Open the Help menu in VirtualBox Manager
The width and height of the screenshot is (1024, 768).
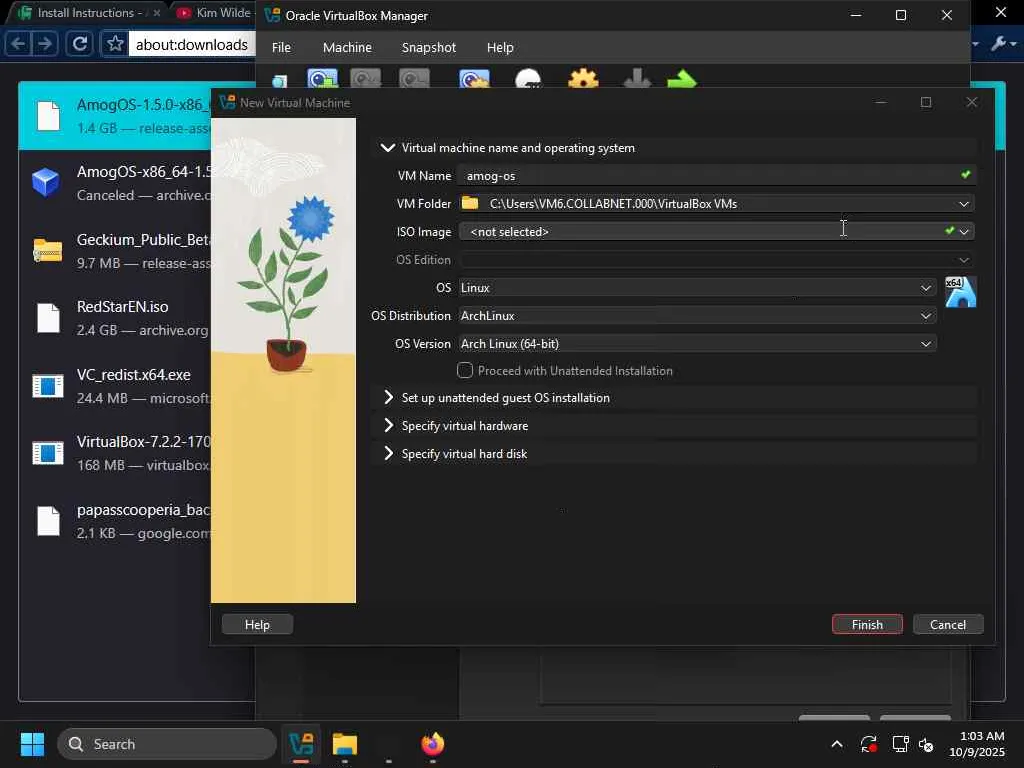pos(500,47)
